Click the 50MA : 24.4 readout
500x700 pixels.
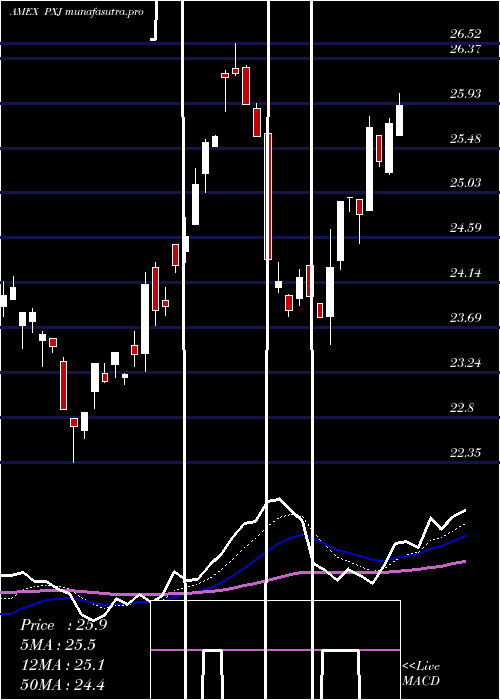[63, 684]
